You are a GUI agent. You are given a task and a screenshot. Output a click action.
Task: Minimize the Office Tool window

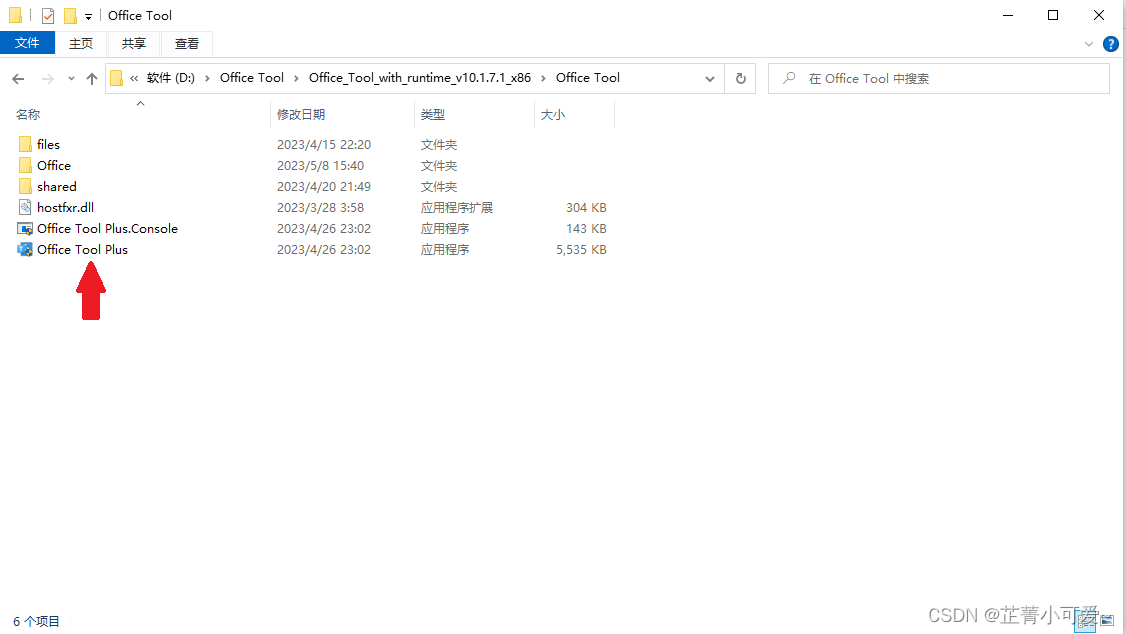pyautogui.click(x=1008, y=15)
